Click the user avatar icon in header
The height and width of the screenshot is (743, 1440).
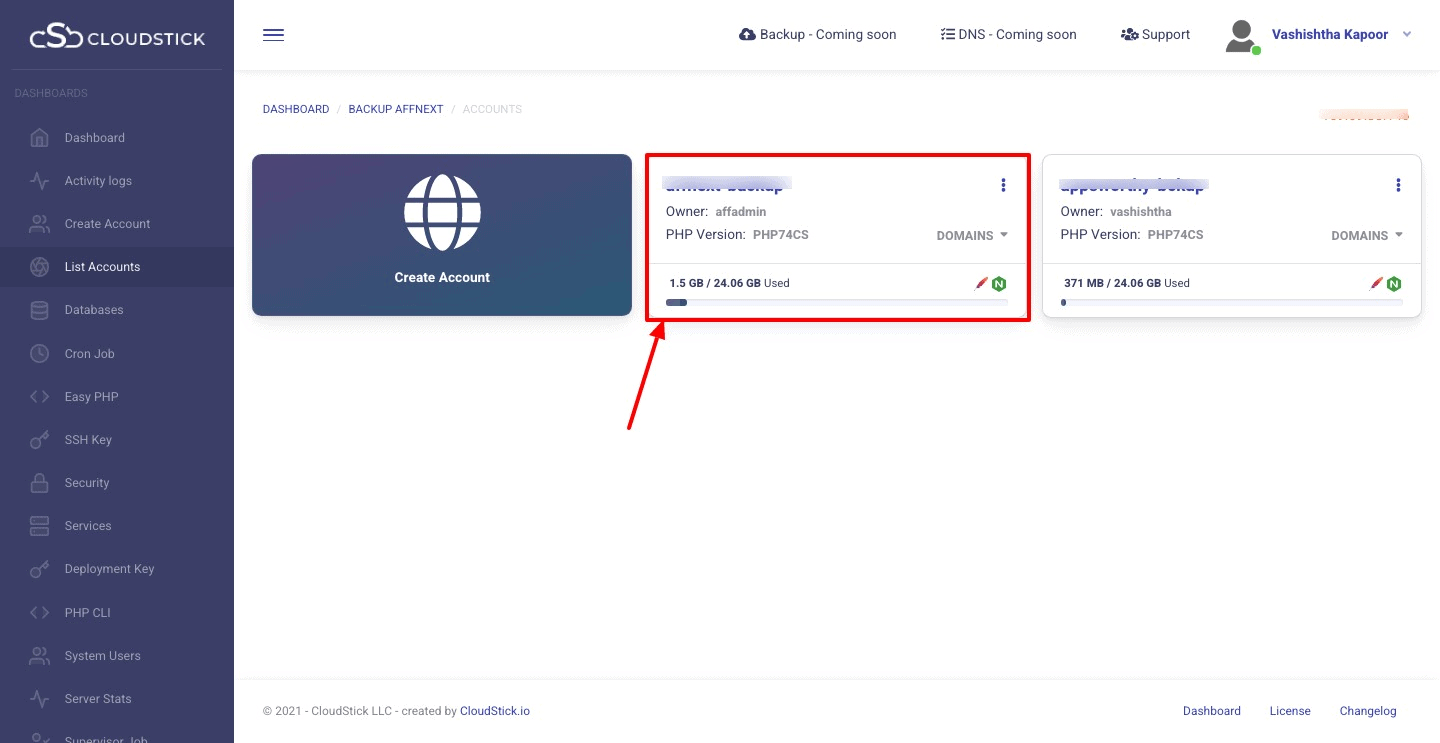[x=1241, y=36]
